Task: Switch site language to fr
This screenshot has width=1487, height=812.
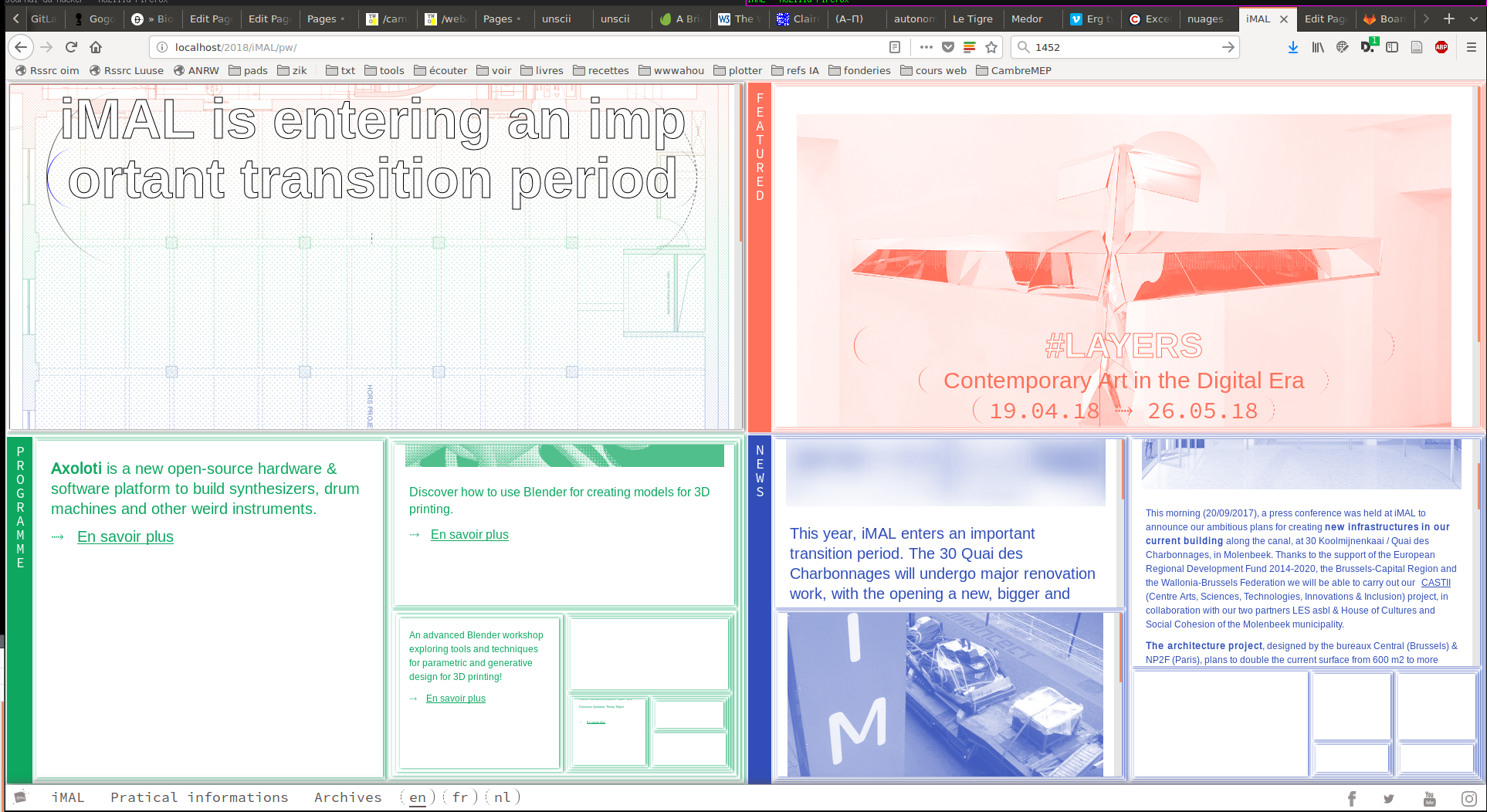Action: [x=460, y=797]
